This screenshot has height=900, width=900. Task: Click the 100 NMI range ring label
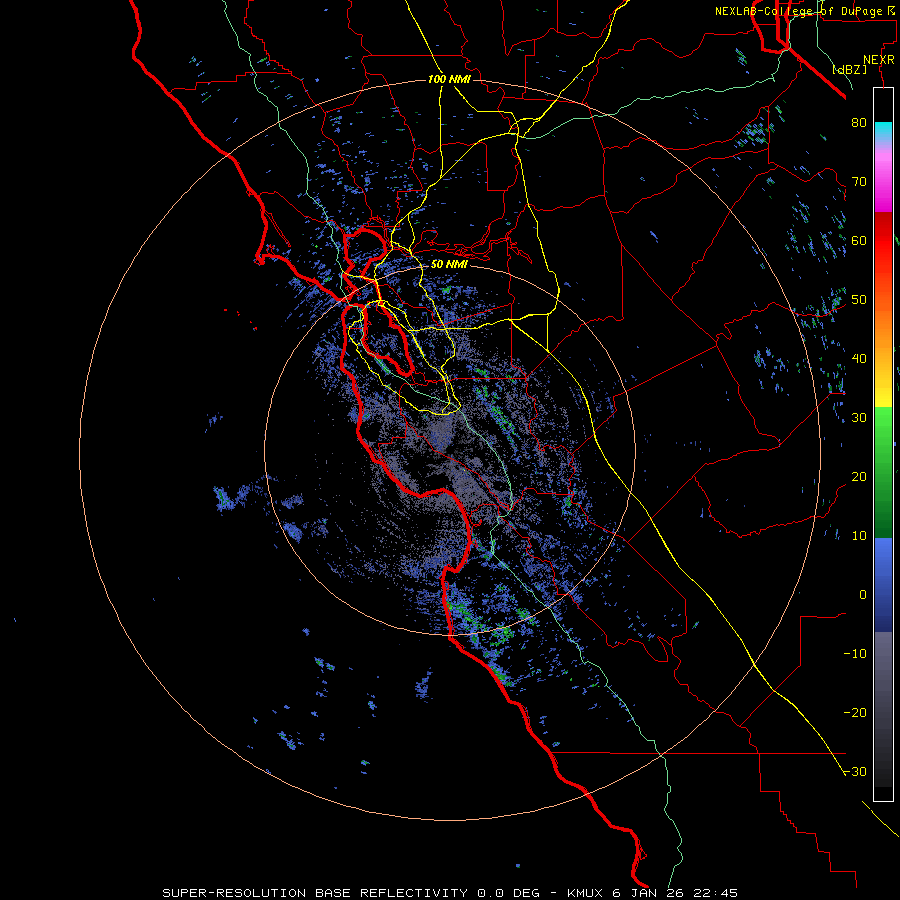[x=449, y=79]
